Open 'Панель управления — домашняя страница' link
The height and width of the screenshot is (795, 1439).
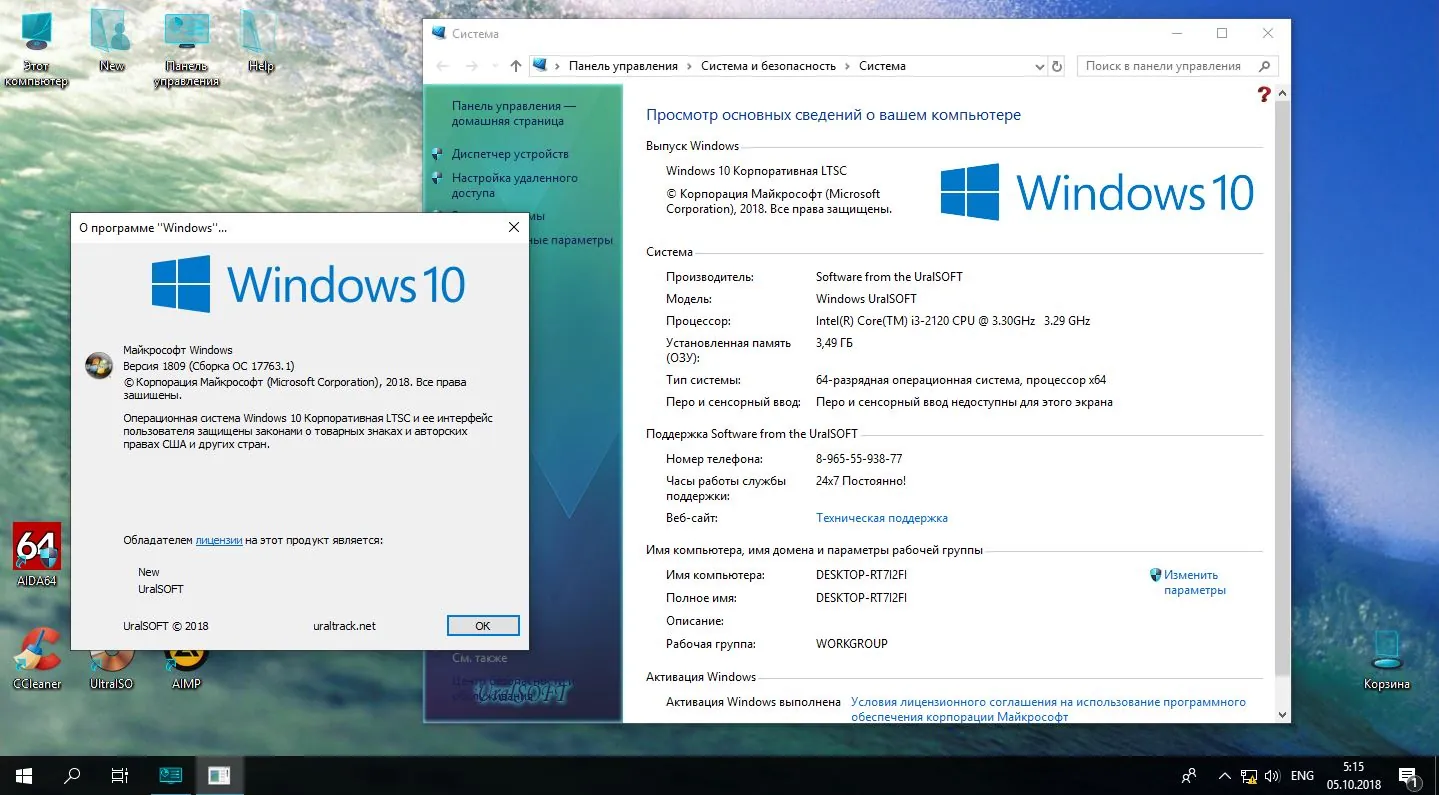point(513,113)
